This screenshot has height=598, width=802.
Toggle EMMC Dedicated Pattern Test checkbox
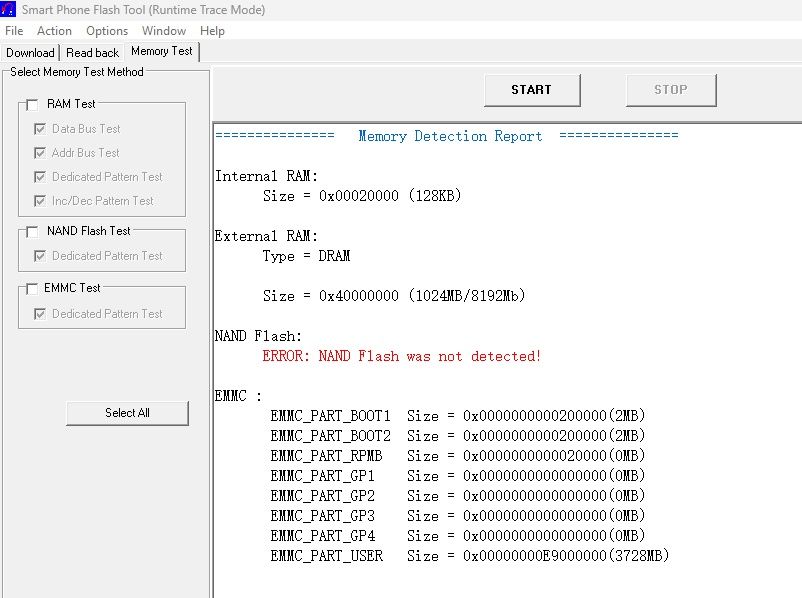coord(40,314)
